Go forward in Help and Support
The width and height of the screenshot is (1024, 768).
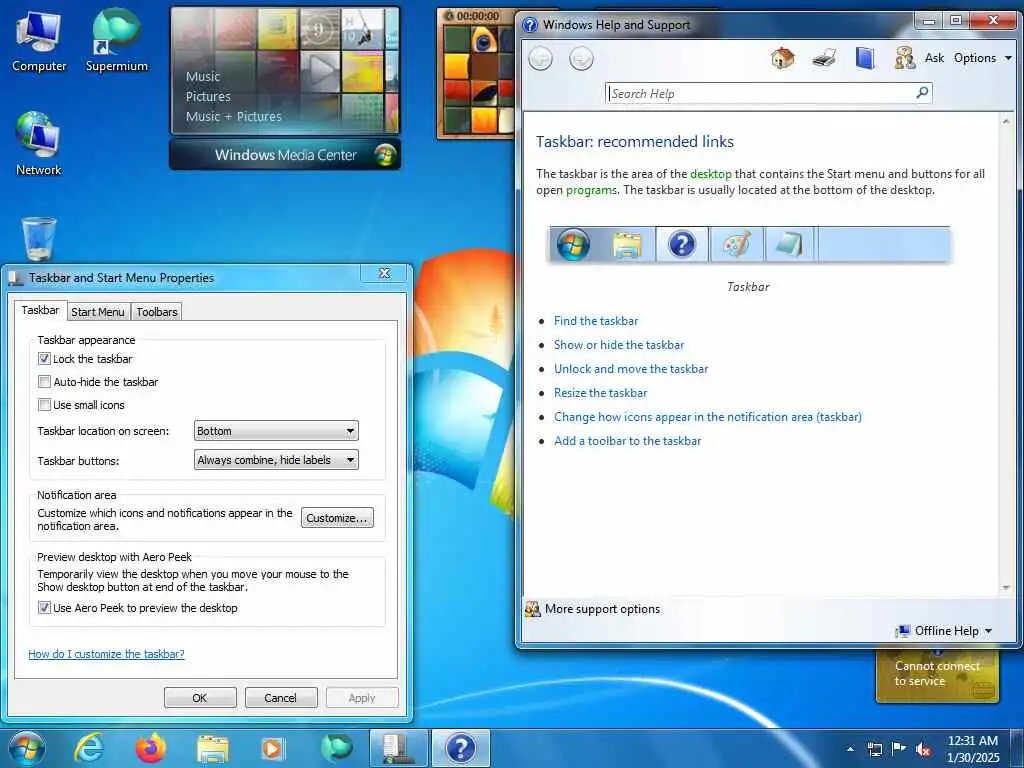click(581, 59)
